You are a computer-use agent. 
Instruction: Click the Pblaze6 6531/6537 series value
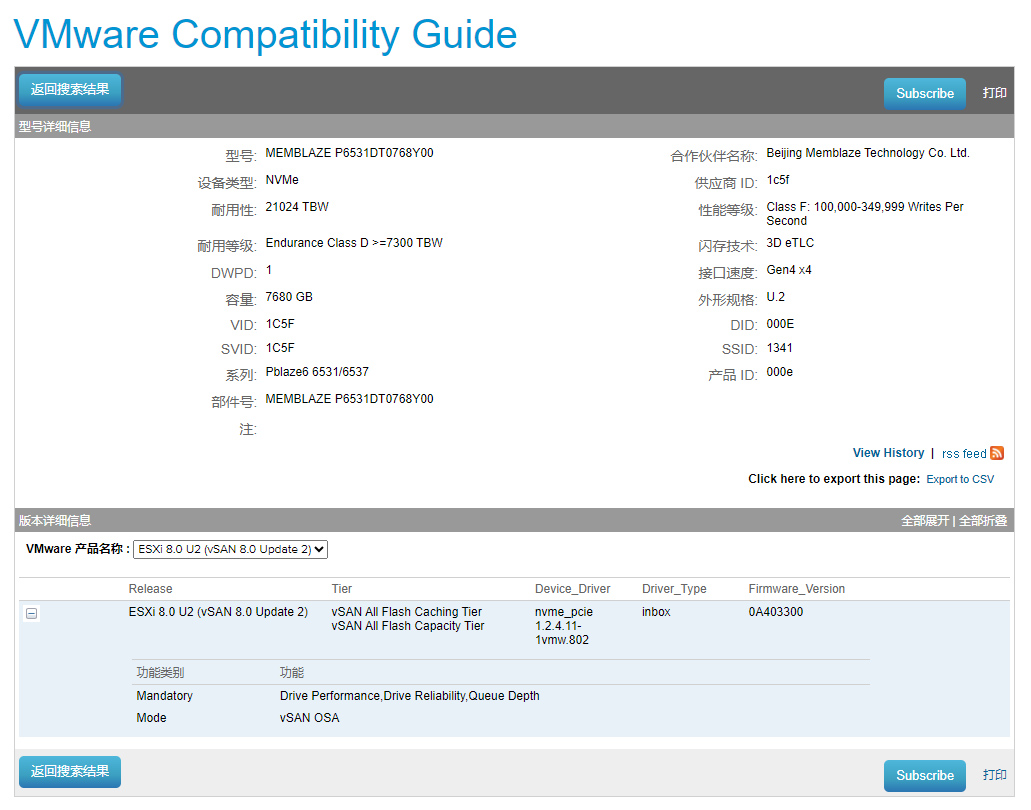click(x=317, y=371)
